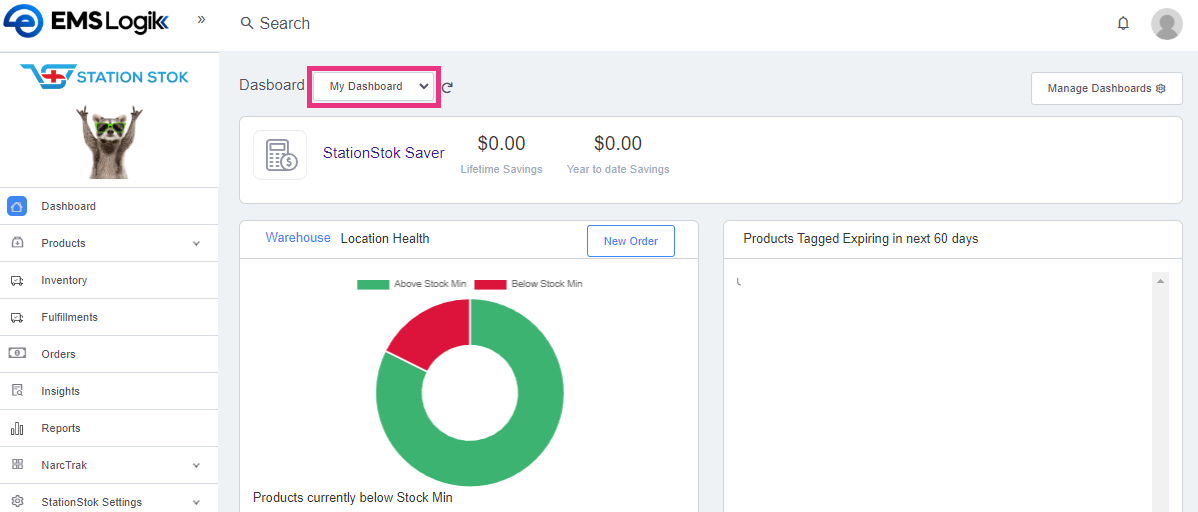
Task: Click the Fulfillments truck icon
Action: 18,317
